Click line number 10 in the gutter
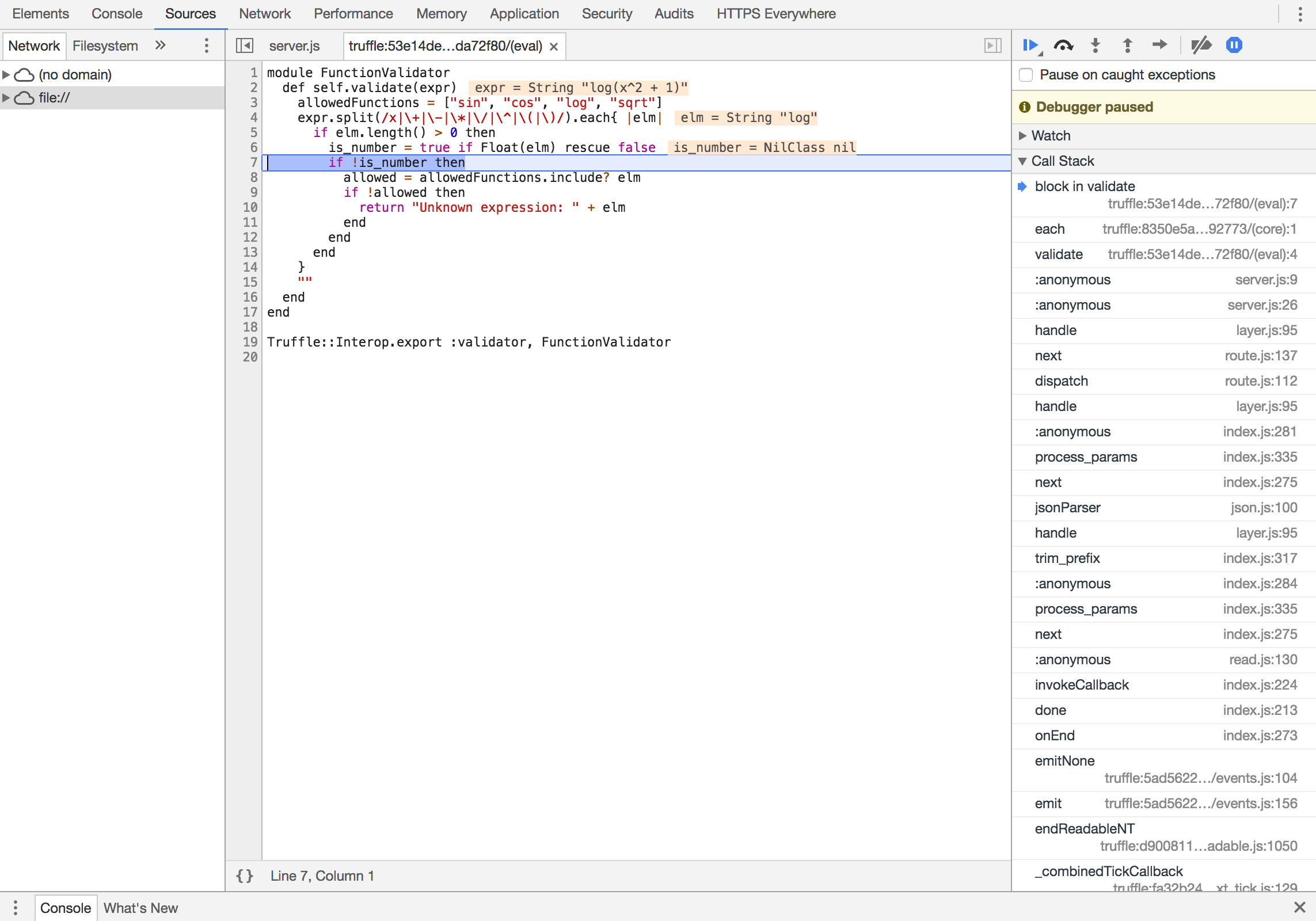1316x921 pixels. point(250,207)
